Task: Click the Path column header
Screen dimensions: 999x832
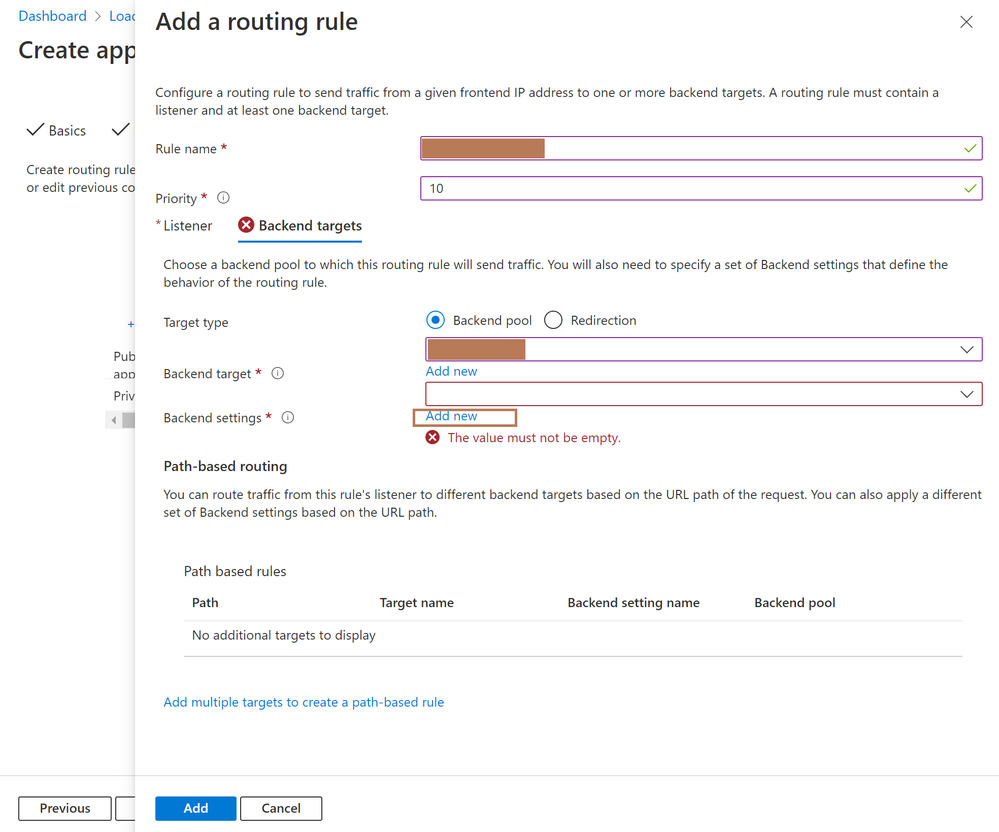Action: coord(205,603)
